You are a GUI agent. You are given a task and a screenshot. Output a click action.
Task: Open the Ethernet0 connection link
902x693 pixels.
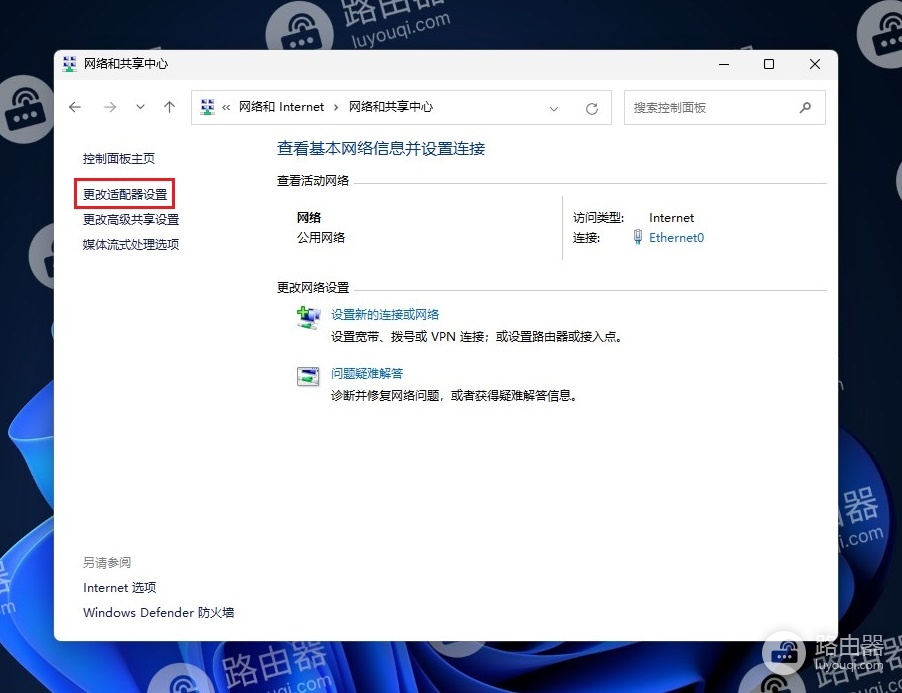[x=676, y=238]
